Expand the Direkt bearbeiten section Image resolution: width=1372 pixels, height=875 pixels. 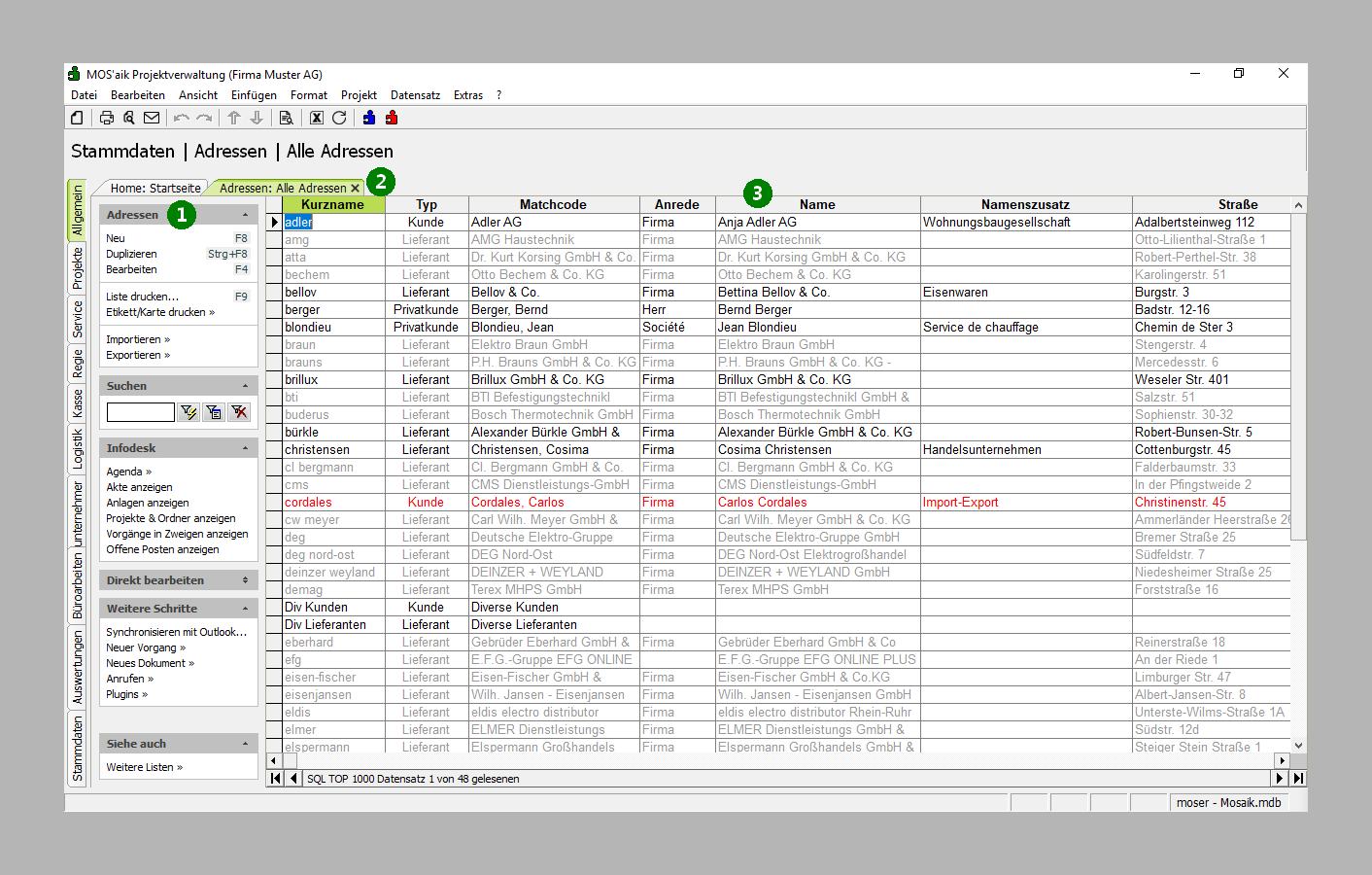tap(245, 580)
